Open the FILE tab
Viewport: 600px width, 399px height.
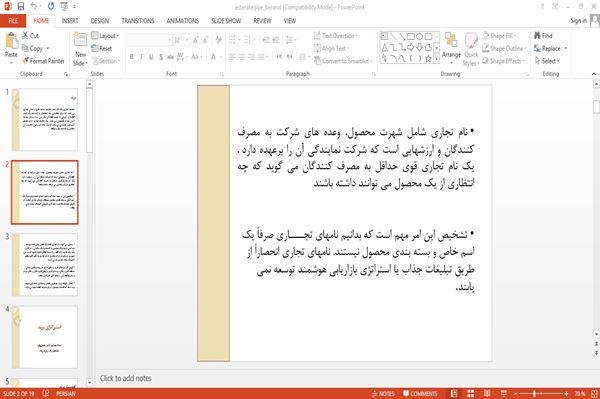(13, 21)
